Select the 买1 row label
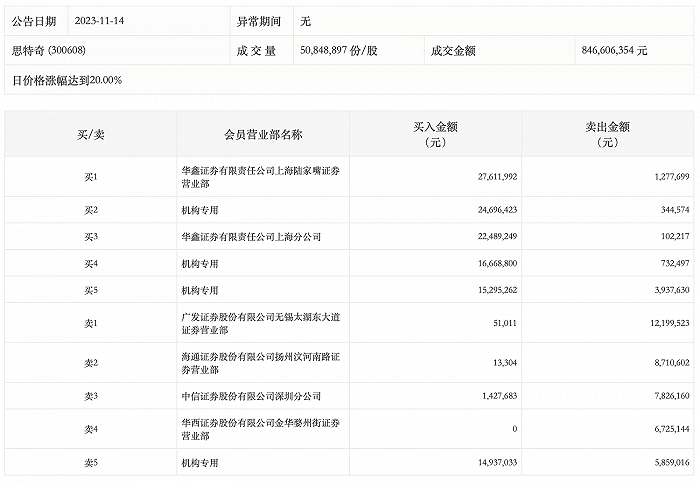The image size is (700, 484). click(x=91, y=177)
